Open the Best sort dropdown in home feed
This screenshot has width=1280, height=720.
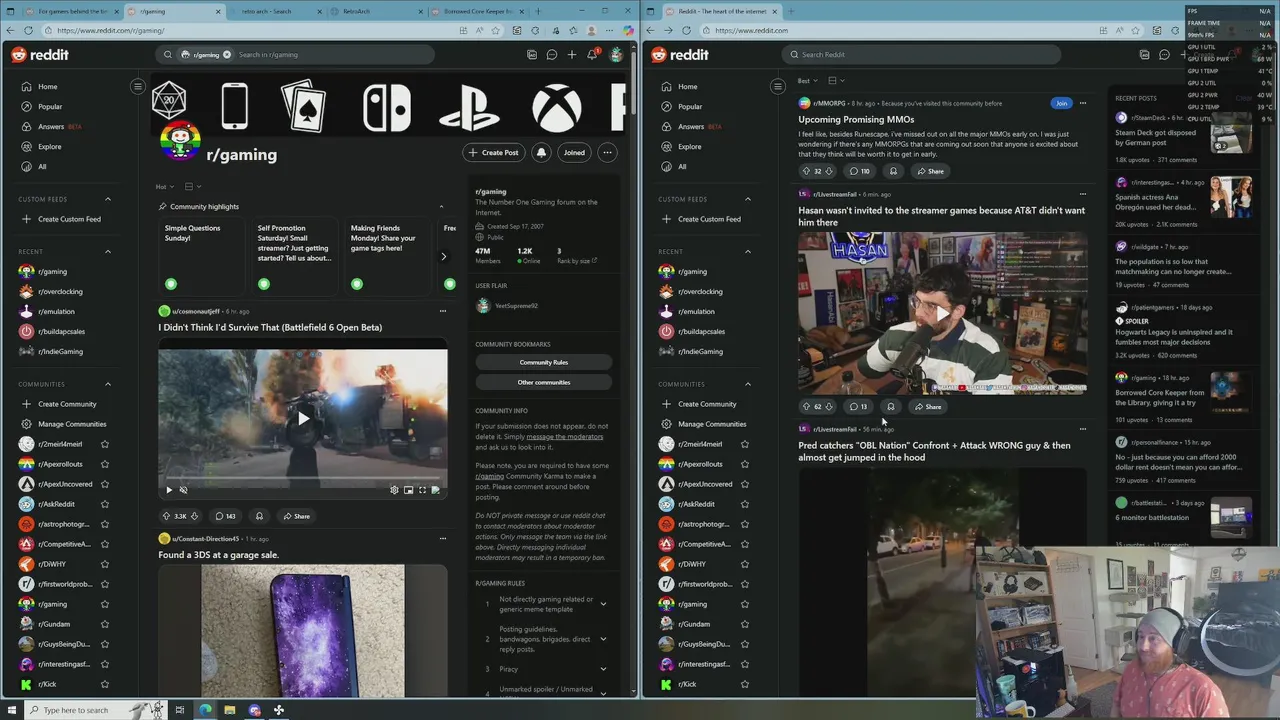pyautogui.click(x=807, y=81)
